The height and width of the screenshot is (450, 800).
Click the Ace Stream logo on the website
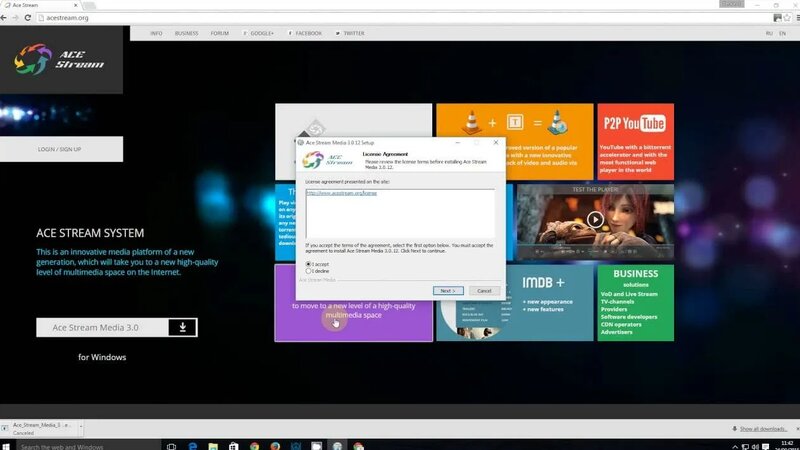(60, 60)
